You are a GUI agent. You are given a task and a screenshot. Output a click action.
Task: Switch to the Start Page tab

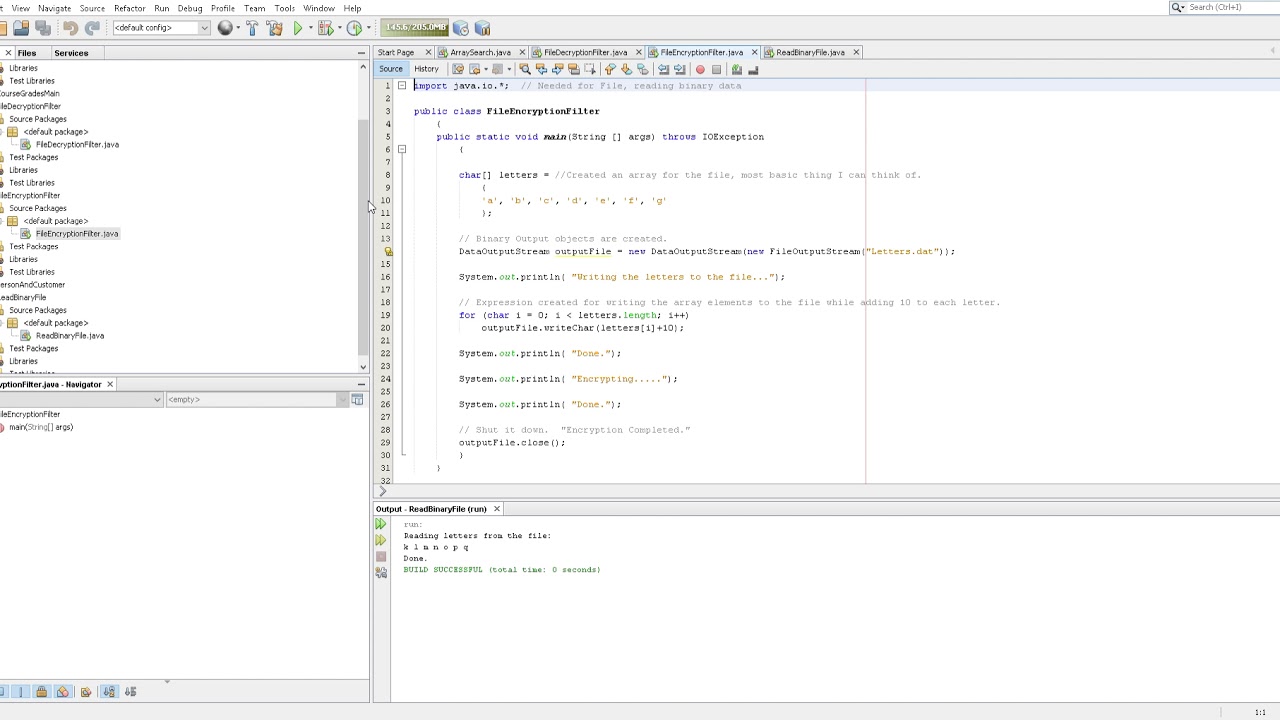(396, 52)
